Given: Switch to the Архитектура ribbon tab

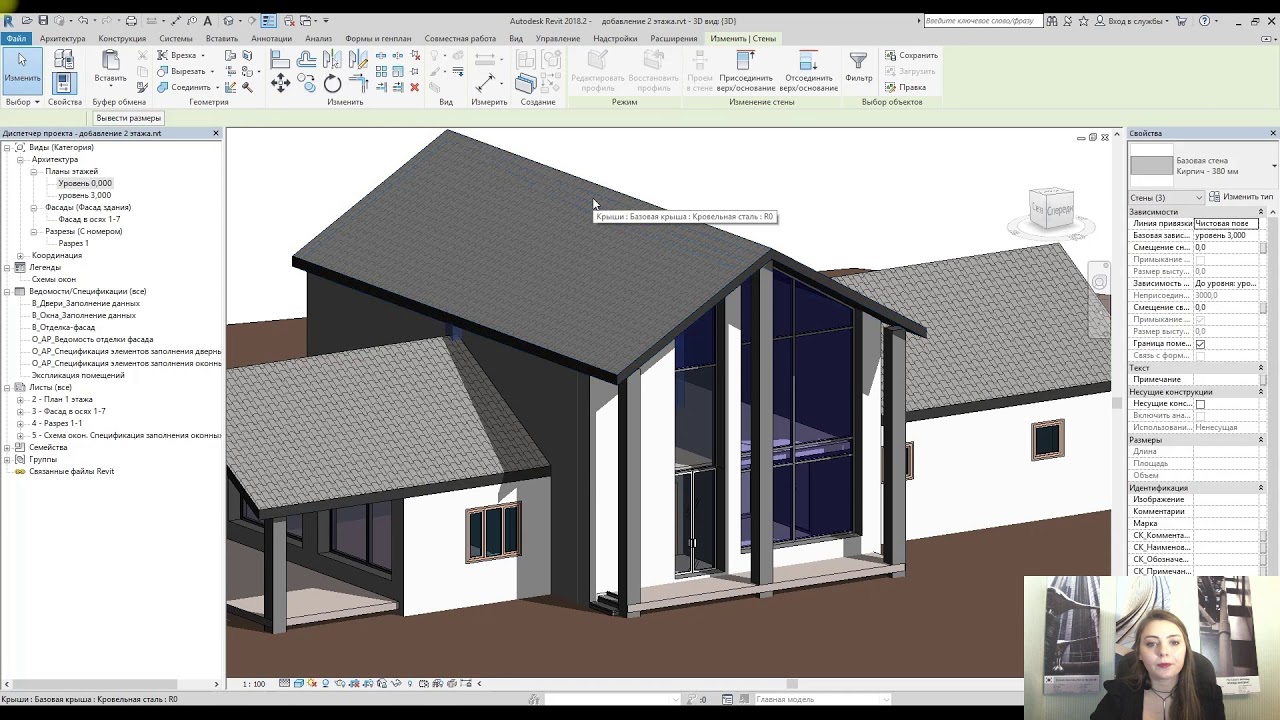Looking at the screenshot, I should point(63,39).
